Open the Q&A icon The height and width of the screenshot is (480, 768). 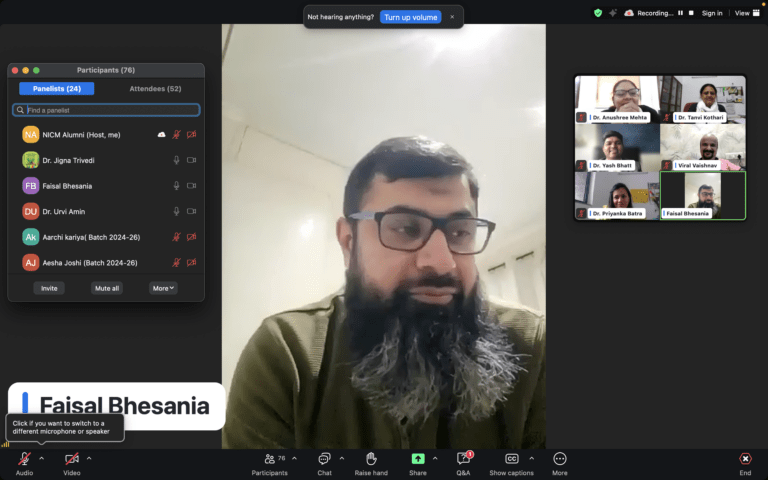[x=463, y=458]
